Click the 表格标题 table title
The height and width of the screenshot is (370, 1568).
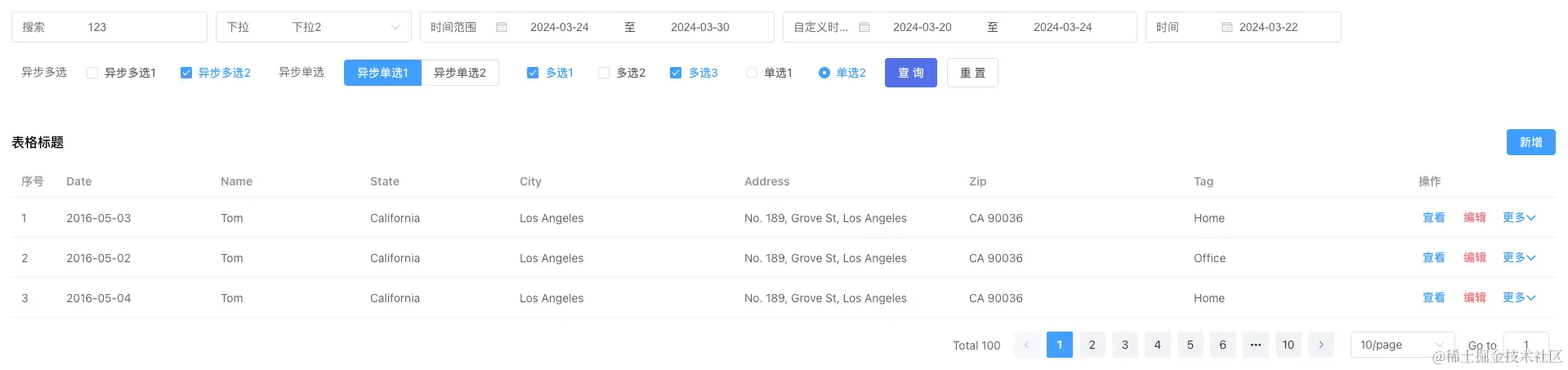point(38,142)
